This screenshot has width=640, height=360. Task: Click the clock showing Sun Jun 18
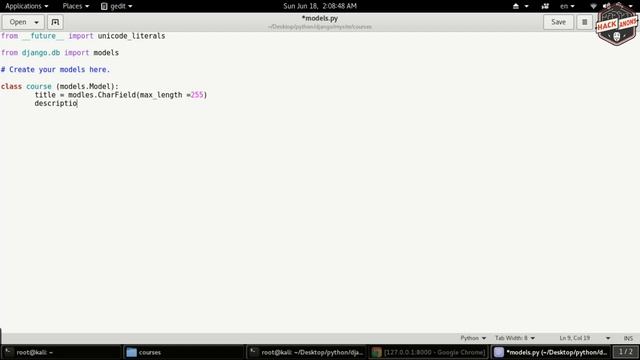(320, 6)
